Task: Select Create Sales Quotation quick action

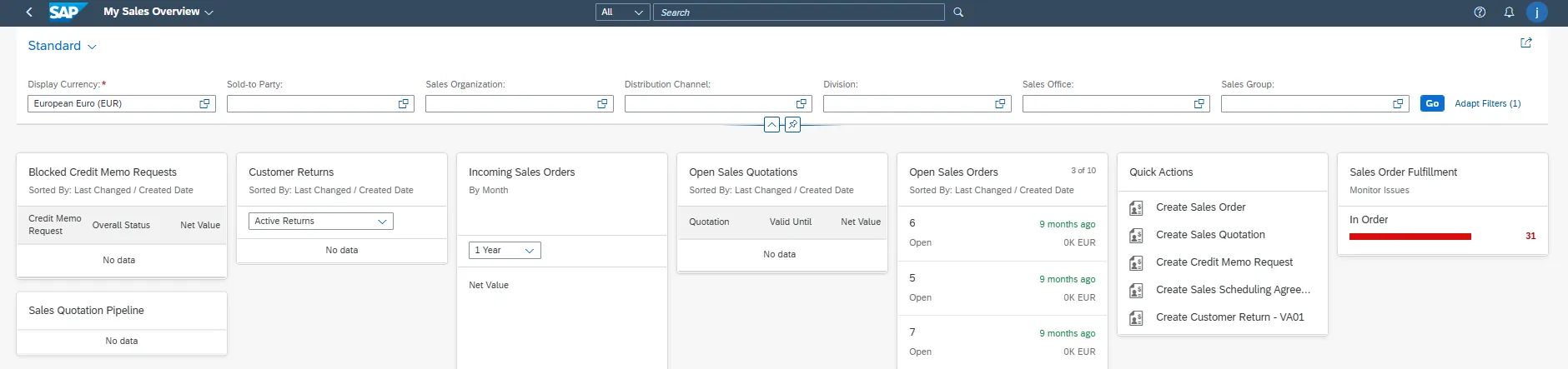Action: (1209, 235)
